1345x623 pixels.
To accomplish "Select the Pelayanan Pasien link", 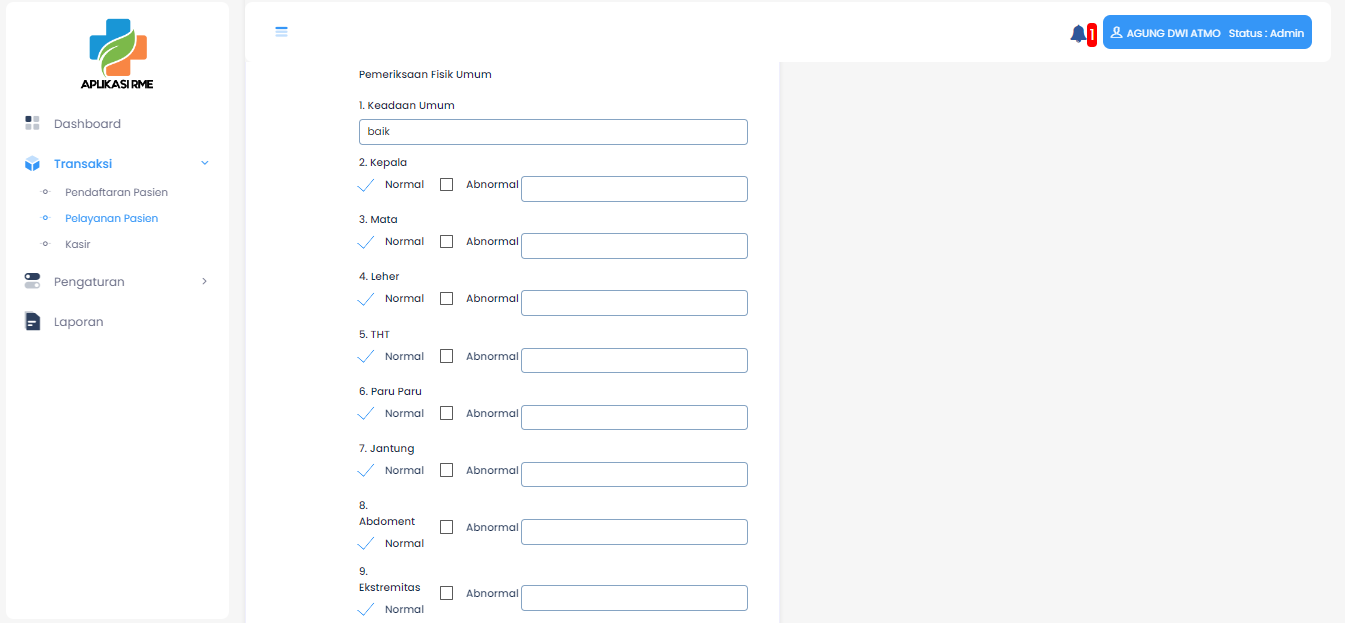I will pyautogui.click(x=111, y=218).
